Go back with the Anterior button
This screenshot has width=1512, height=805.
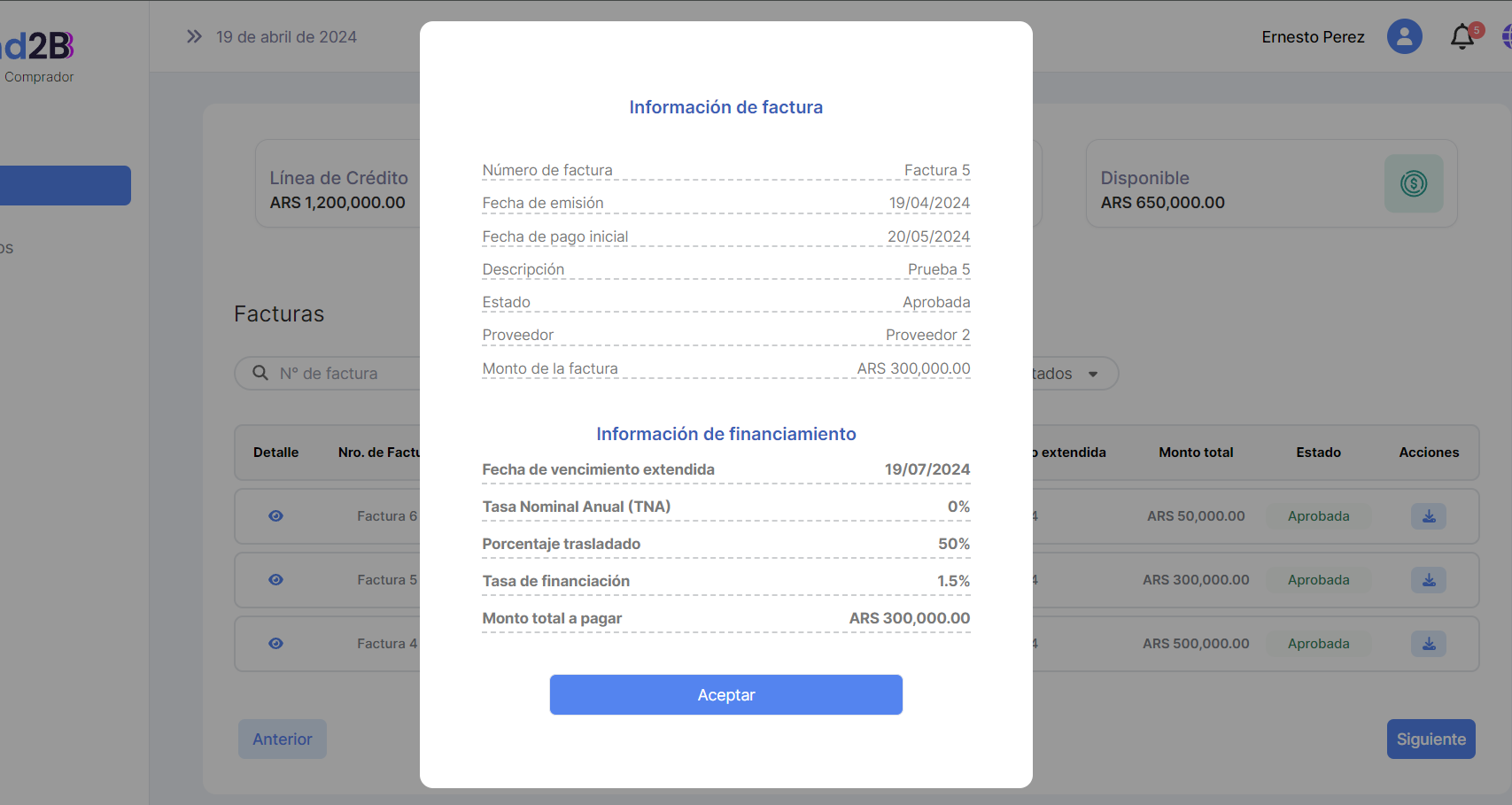[283, 739]
